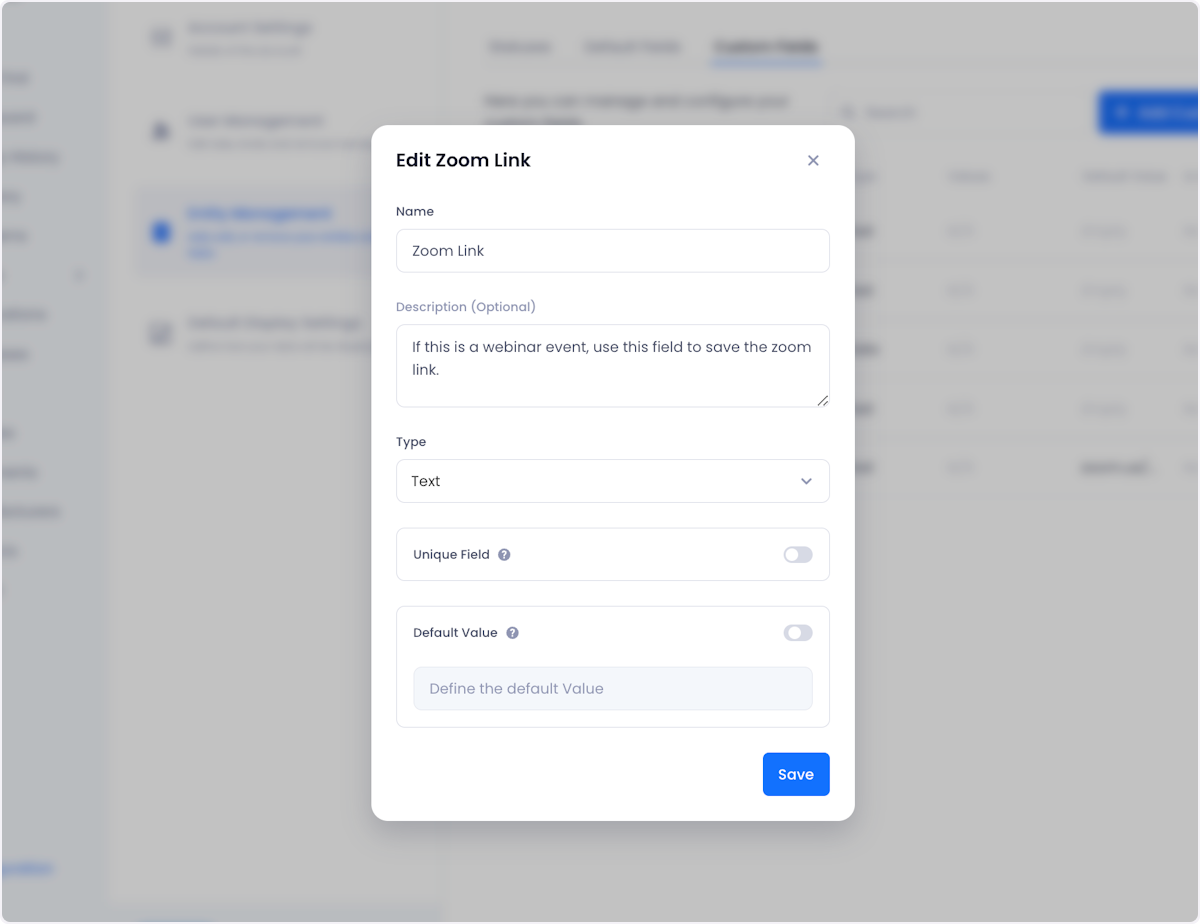Turn on the Default Value toggle

(x=798, y=633)
